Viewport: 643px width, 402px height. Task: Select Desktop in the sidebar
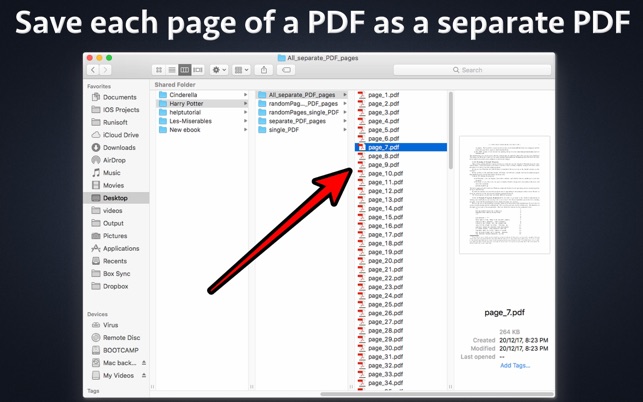tap(116, 198)
